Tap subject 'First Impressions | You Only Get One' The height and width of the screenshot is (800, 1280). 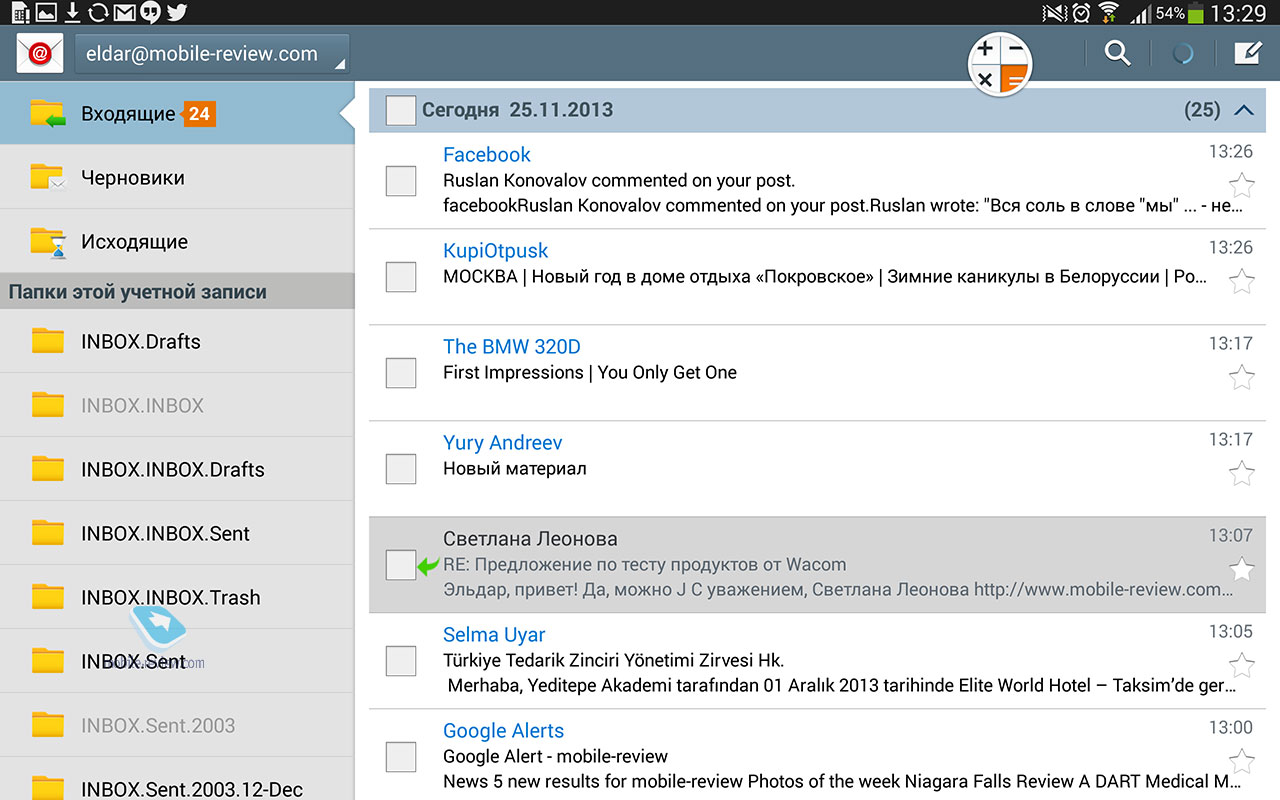pos(590,372)
